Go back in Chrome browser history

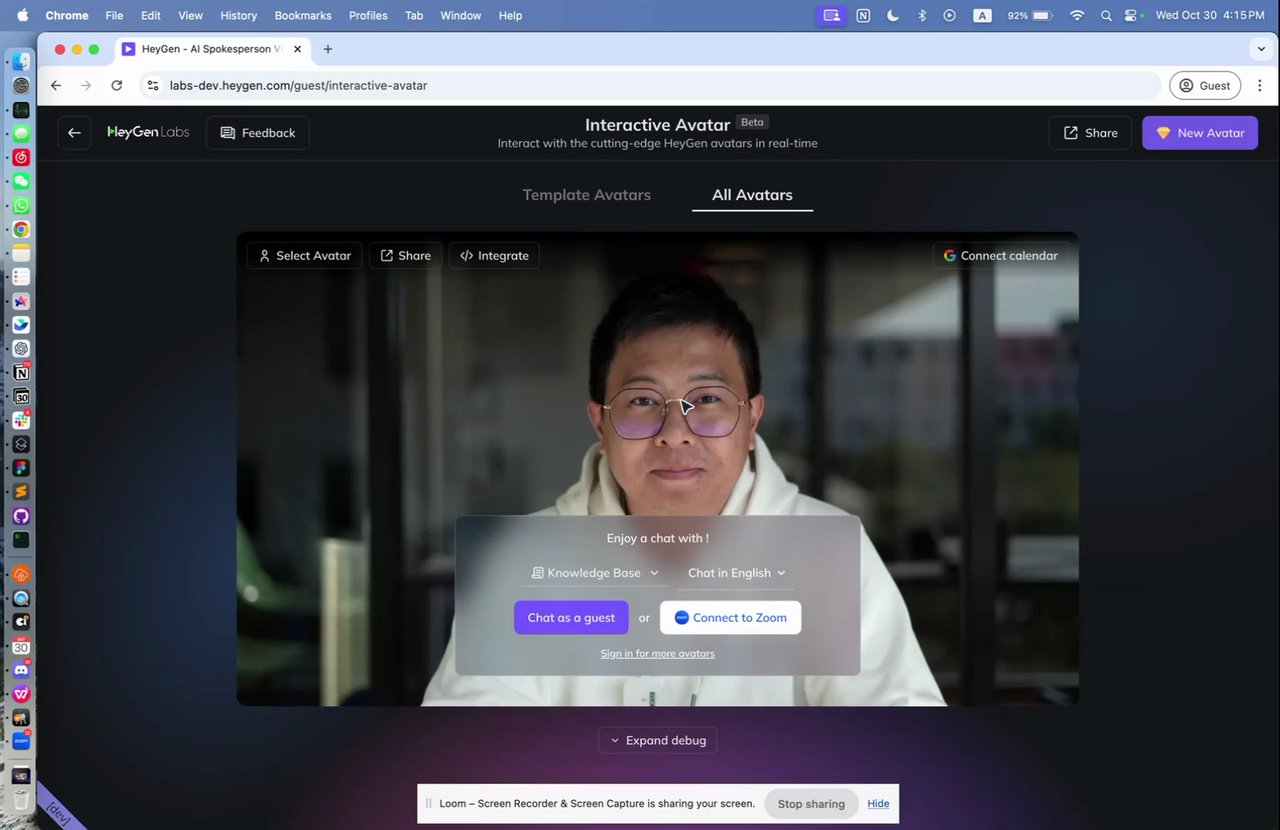56,86
